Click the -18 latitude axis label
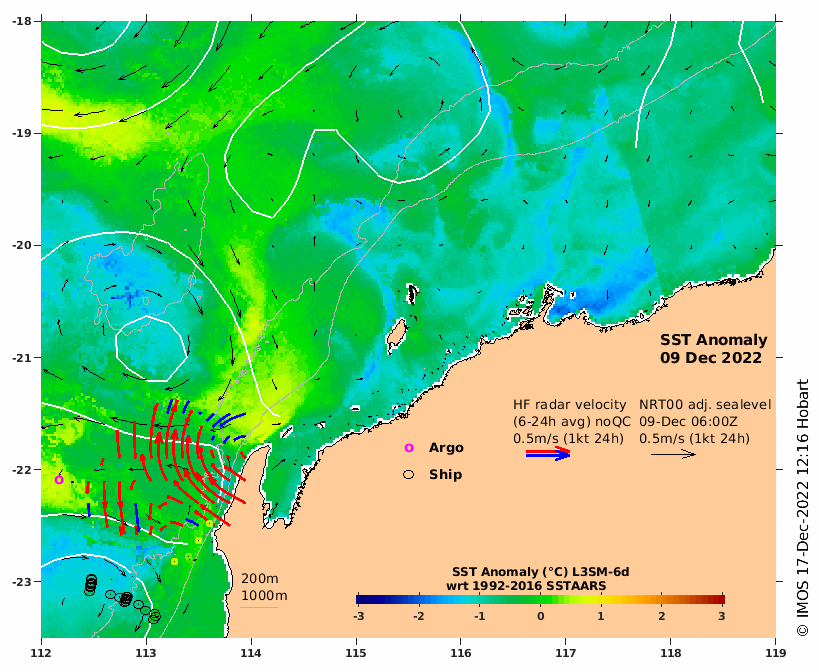819x672 pixels. tap(22, 21)
